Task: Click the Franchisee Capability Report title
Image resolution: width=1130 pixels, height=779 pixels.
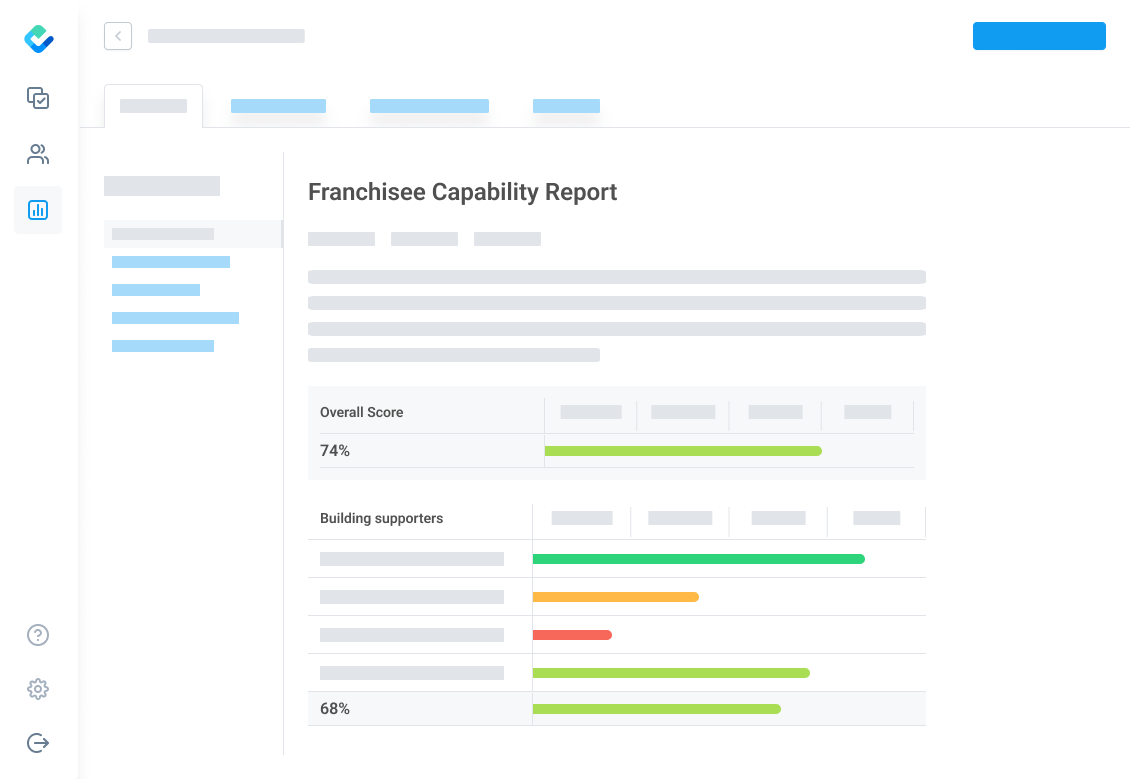Action: tap(462, 192)
